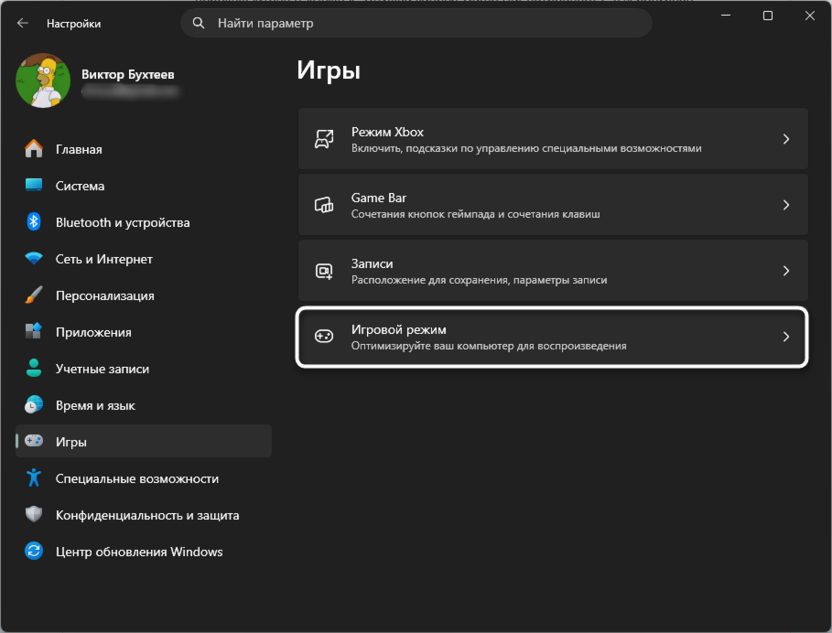Click description 'Оптимизируйте ваш компьютер для воспроизведения'
Image resolution: width=832 pixels, height=633 pixels.
pyautogui.click(x=489, y=346)
